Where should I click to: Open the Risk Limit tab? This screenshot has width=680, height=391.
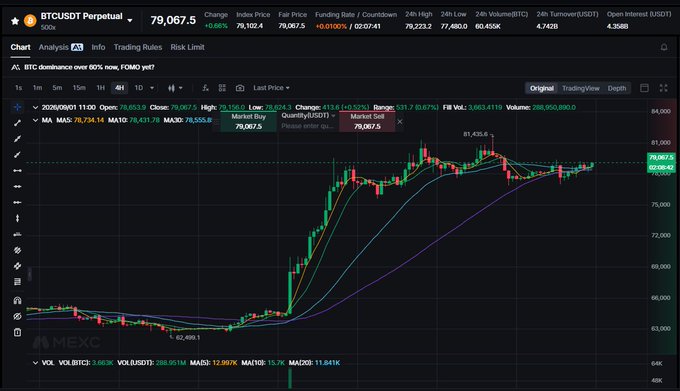(x=187, y=47)
